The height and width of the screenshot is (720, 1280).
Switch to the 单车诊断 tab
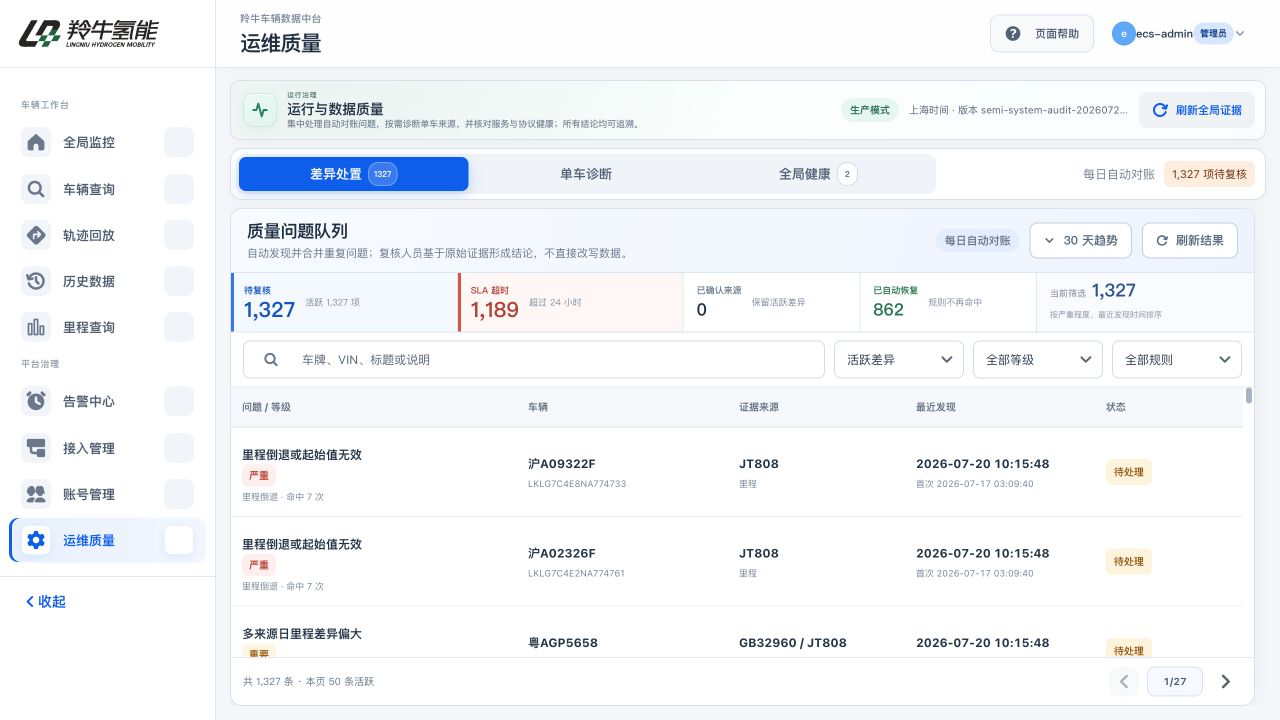[x=586, y=174]
